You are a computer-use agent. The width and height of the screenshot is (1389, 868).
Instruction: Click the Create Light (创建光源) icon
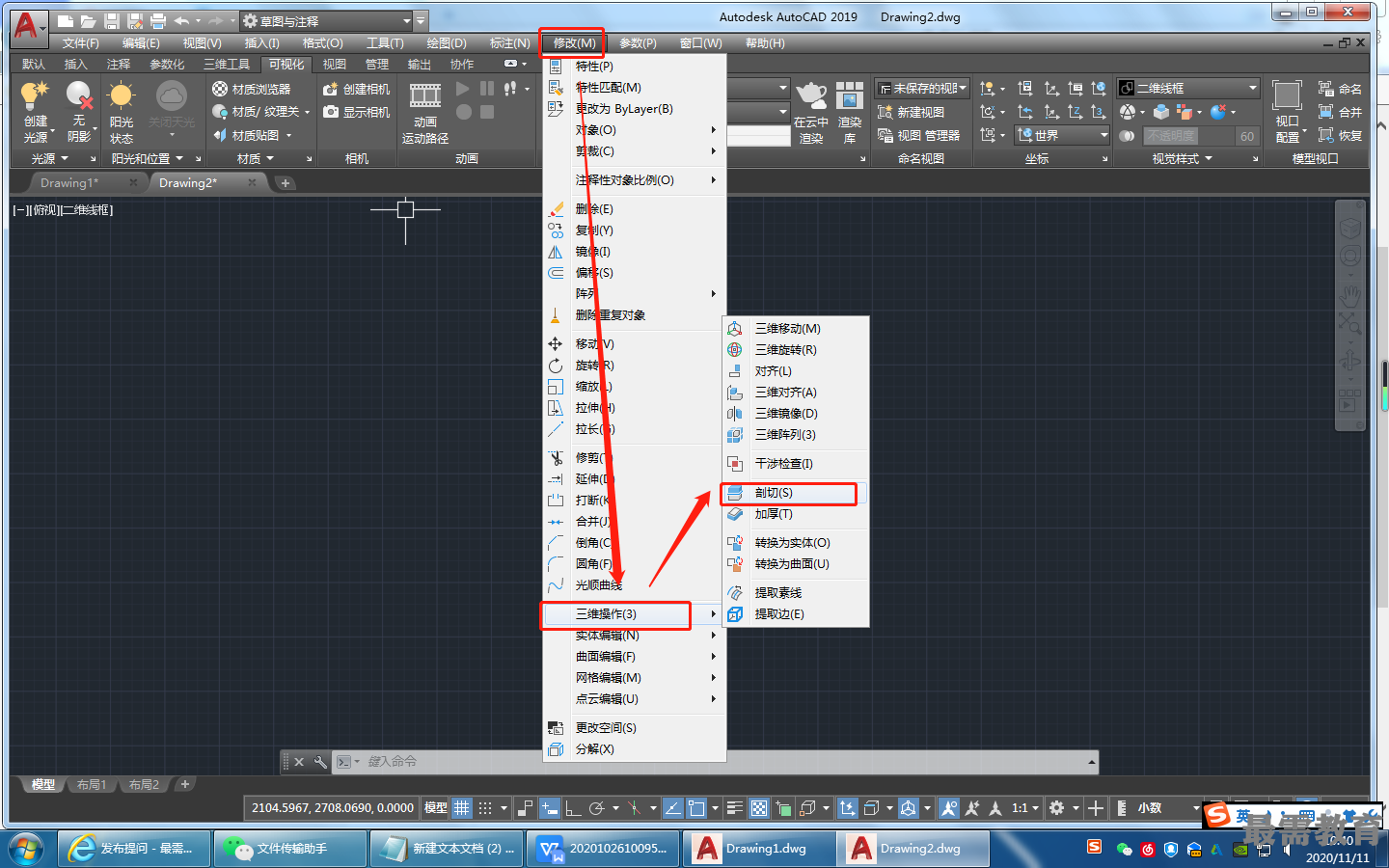click(35, 96)
